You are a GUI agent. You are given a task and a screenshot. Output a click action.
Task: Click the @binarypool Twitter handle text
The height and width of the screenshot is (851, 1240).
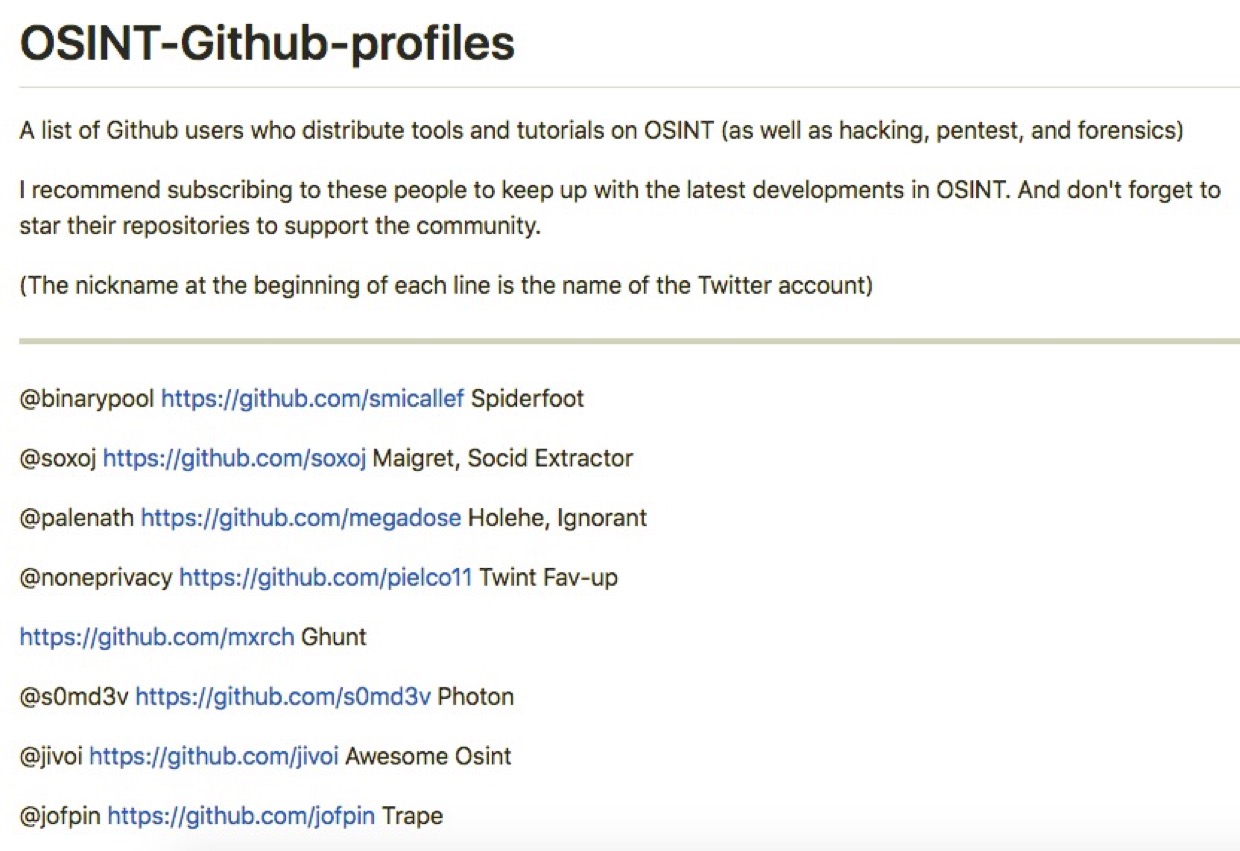pyautogui.click(x=87, y=399)
